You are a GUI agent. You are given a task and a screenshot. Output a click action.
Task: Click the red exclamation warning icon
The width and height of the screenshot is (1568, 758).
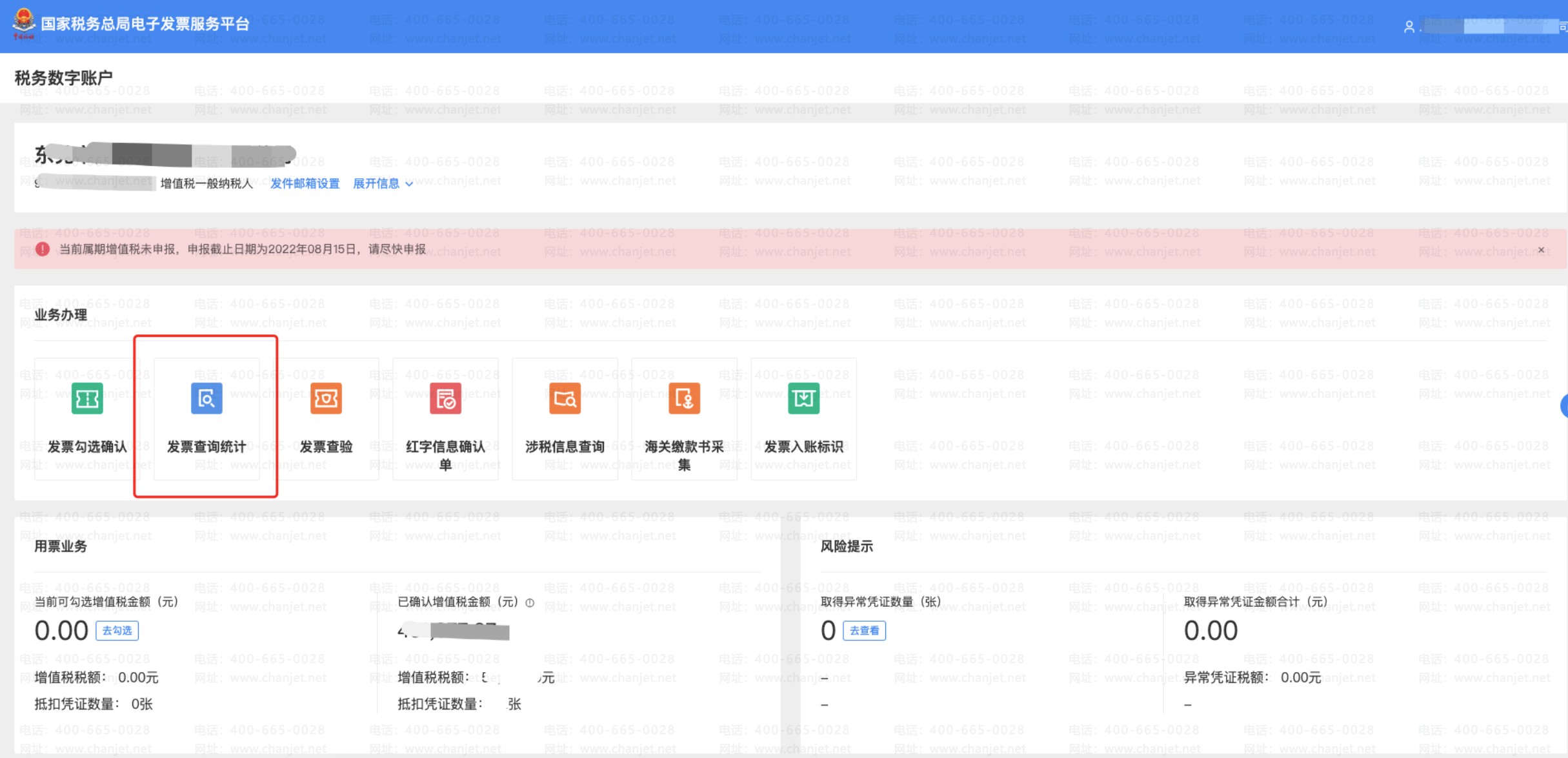pos(43,249)
